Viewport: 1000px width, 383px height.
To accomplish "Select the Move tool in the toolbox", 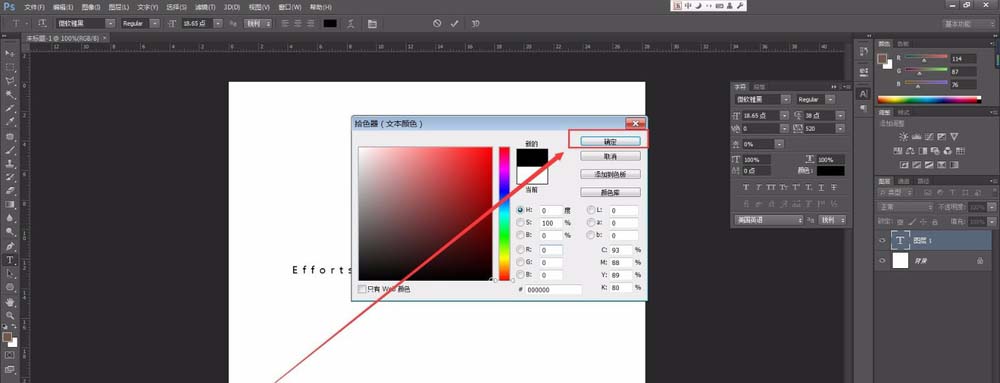I will 10,53.
